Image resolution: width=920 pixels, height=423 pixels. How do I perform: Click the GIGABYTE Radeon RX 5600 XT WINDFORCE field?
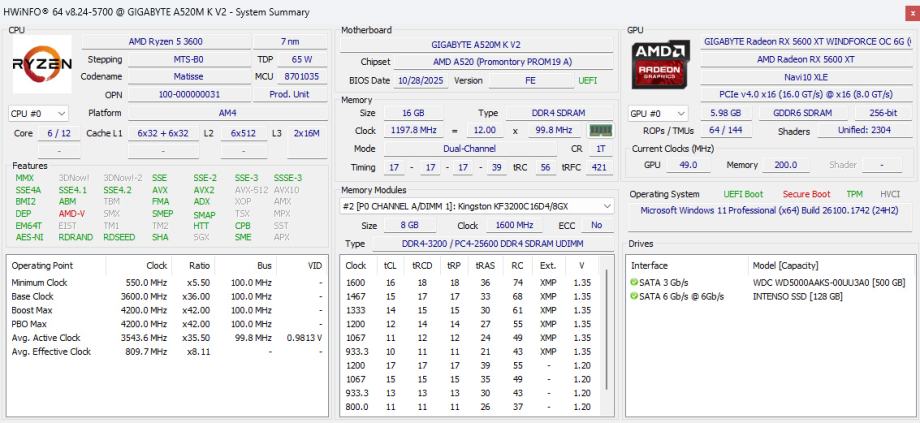(x=807, y=42)
